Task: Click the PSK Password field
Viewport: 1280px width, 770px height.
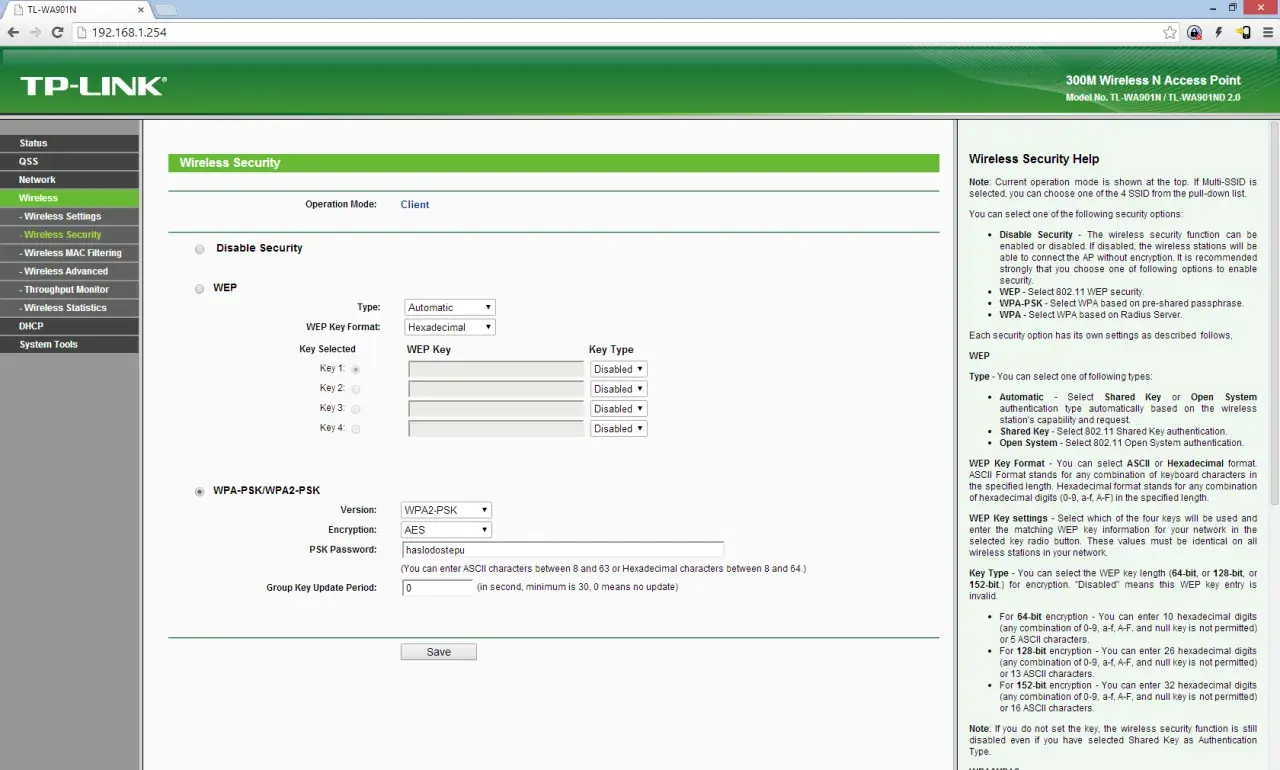Action: (562, 549)
